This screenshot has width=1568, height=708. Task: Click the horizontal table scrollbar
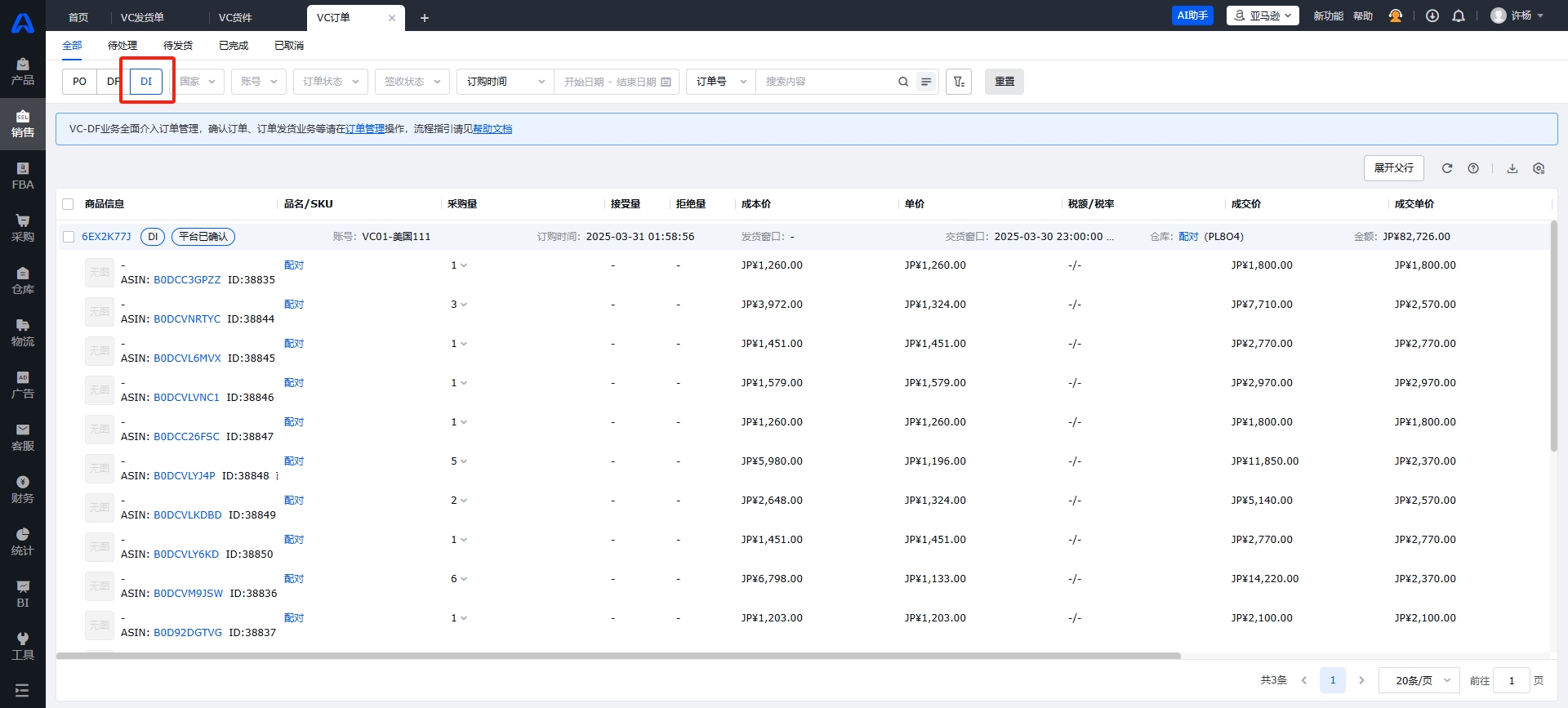click(x=618, y=656)
